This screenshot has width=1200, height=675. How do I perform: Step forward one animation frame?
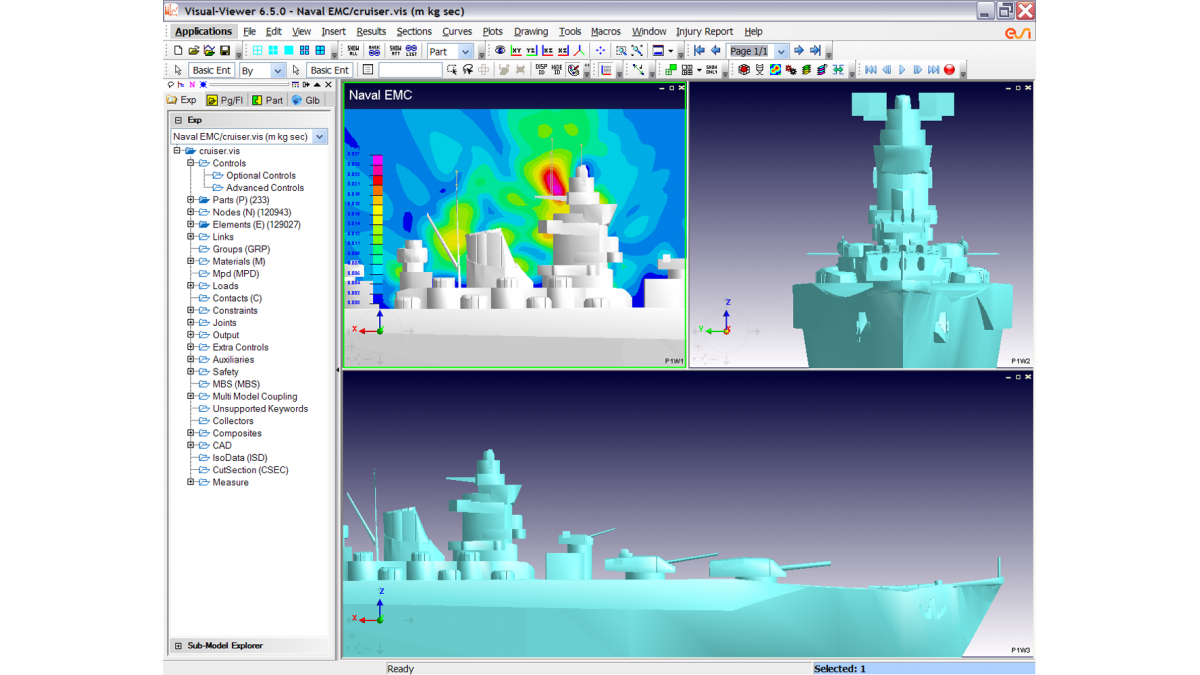918,70
